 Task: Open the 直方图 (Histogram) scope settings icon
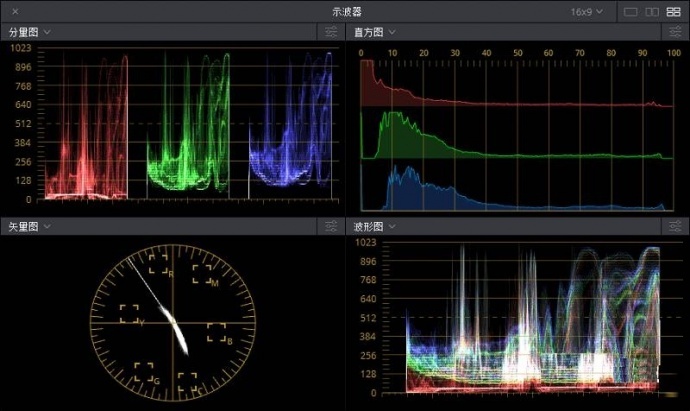(676, 32)
